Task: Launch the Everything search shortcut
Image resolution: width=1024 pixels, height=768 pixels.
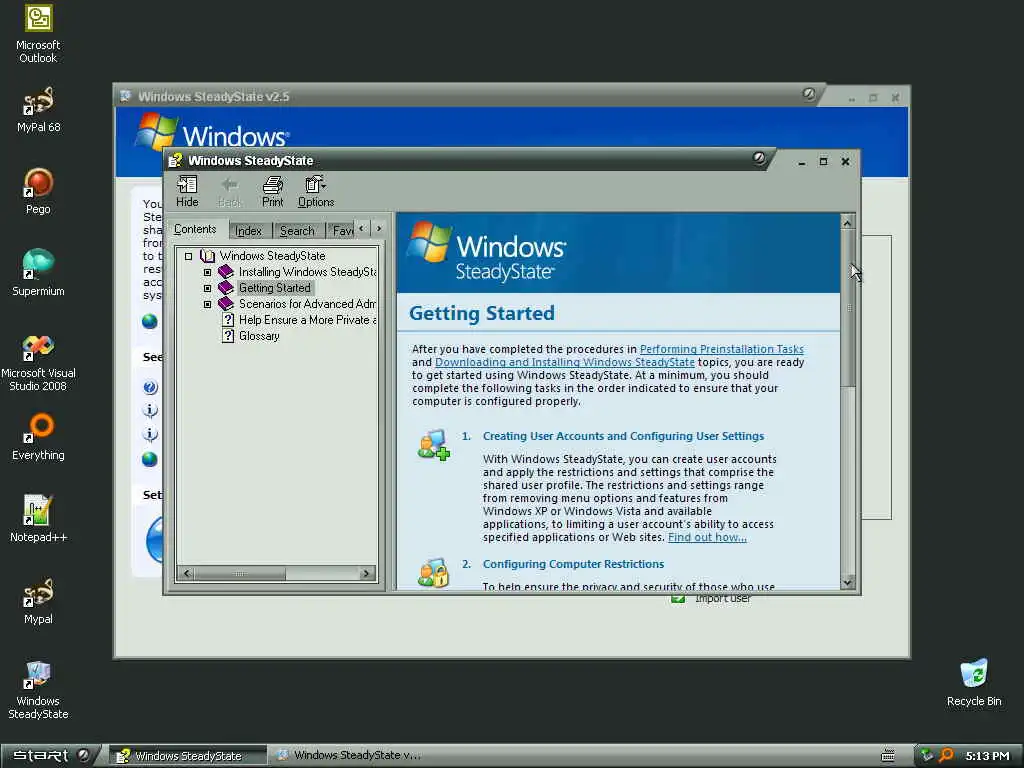Action: coord(38,437)
